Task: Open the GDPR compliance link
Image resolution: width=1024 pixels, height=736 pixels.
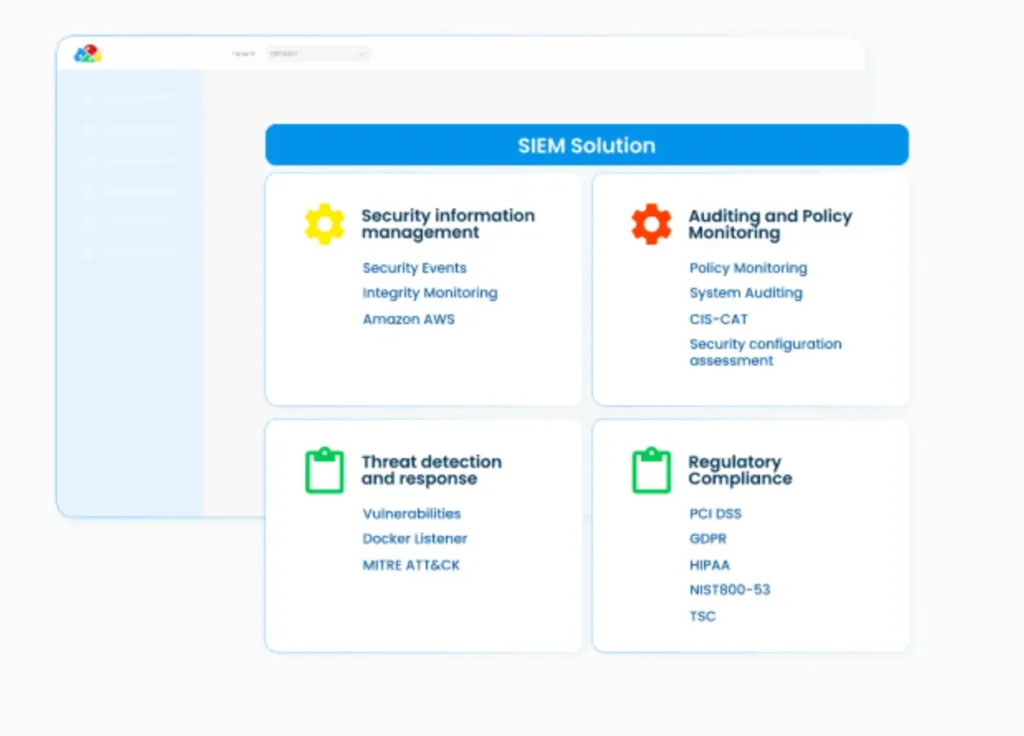Action: [707, 539]
